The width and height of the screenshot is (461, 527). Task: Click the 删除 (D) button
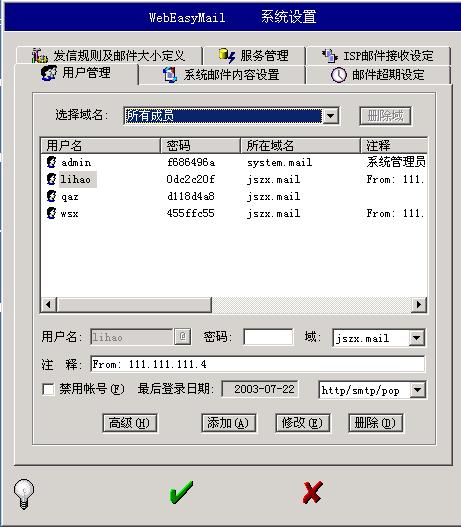coord(376,423)
